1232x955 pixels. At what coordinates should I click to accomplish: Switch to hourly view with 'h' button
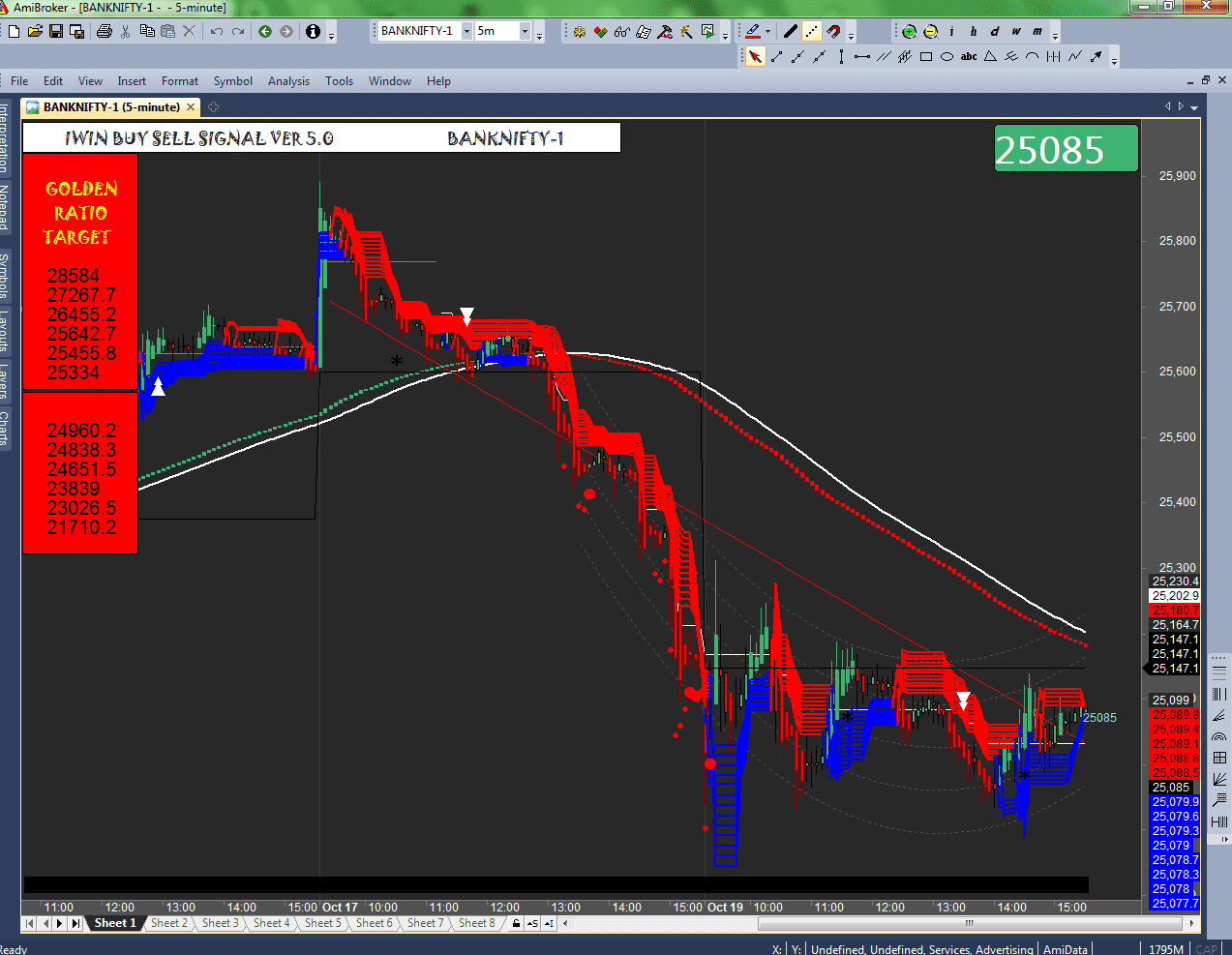(x=973, y=31)
